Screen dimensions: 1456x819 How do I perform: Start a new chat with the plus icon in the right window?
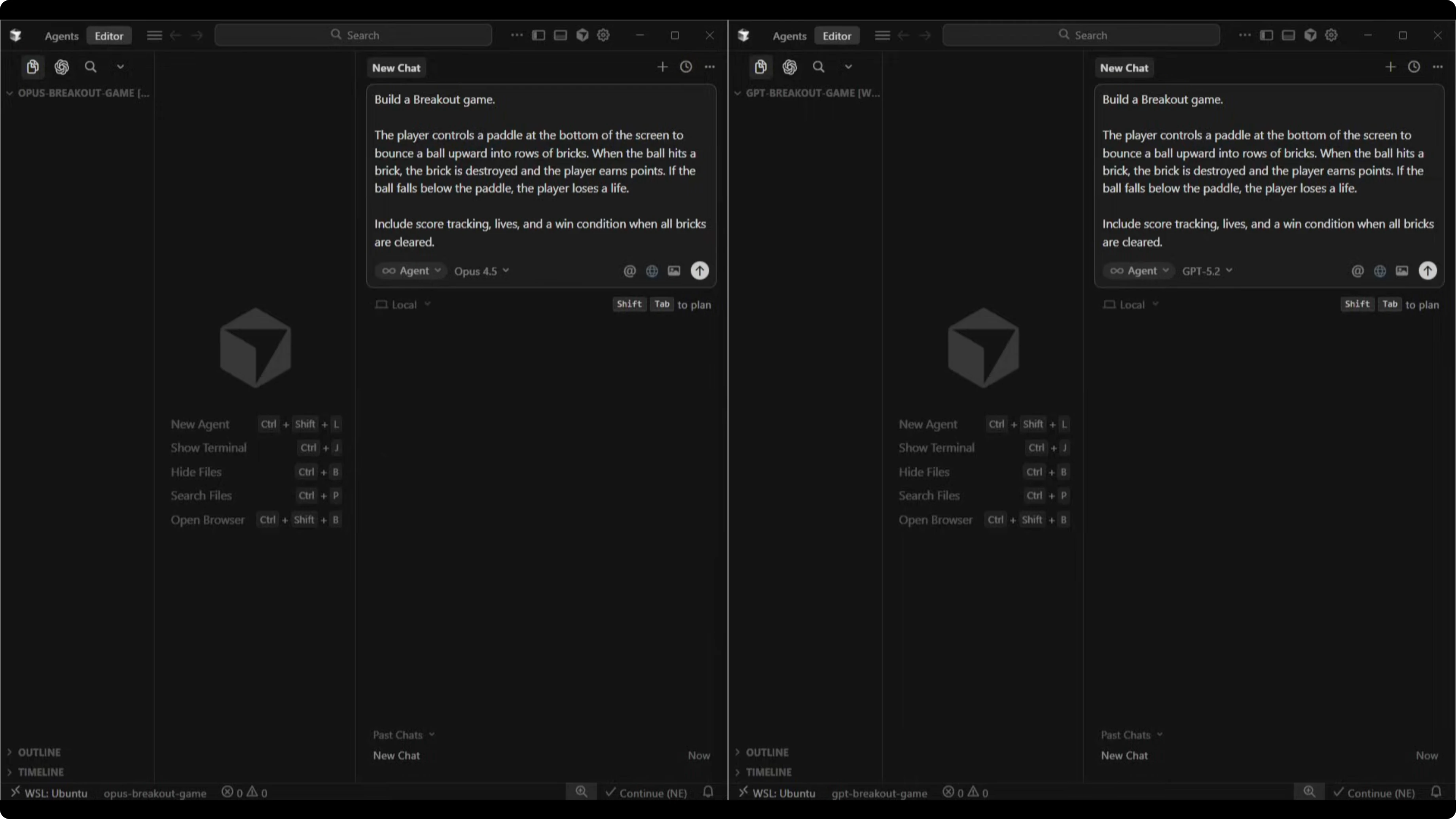click(x=1390, y=67)
